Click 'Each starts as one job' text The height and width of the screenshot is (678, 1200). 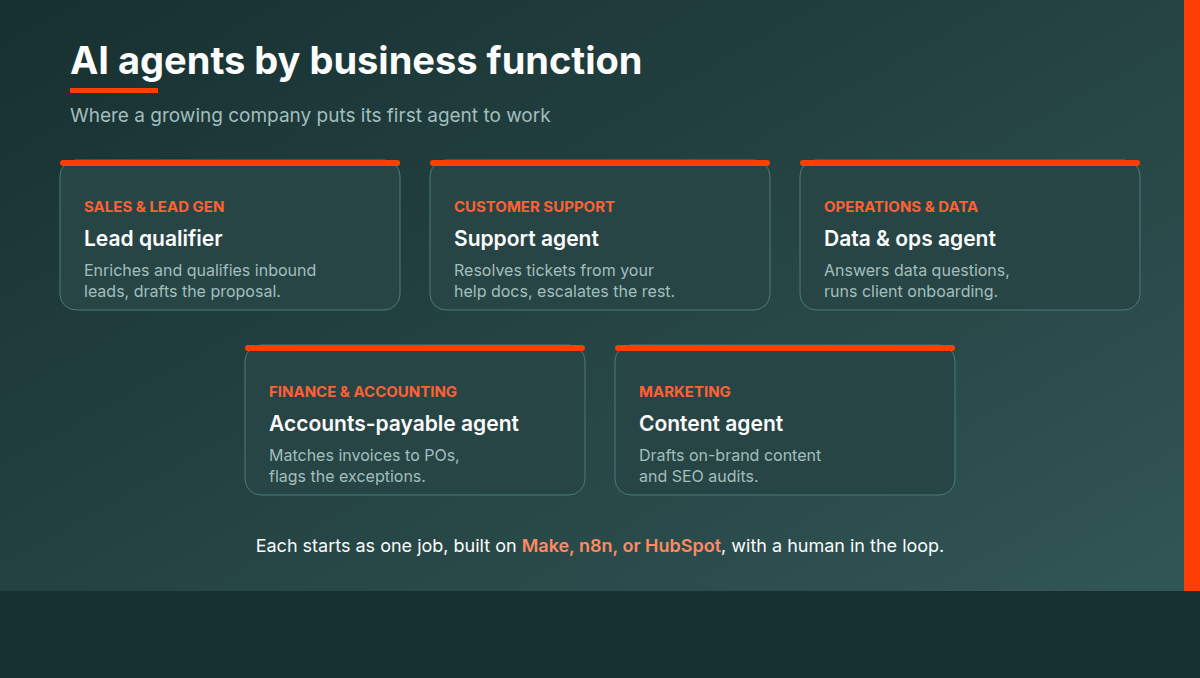point(347,546)
